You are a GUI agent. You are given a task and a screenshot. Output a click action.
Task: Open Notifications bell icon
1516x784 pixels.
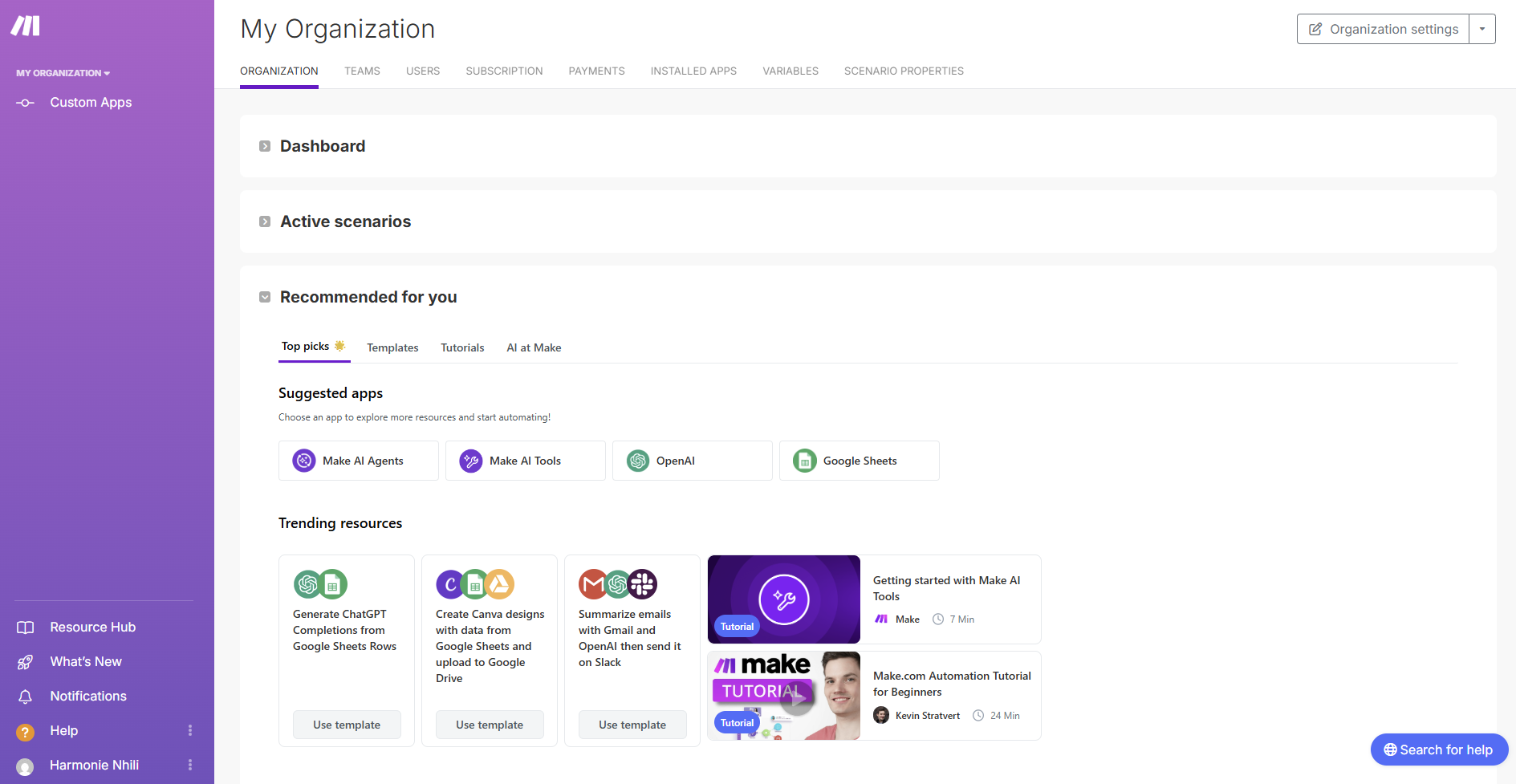pyautogui.click(x=26, y=697)
